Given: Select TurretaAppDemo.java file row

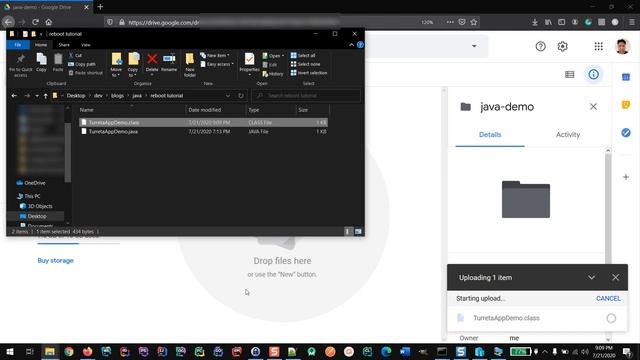Looking at the screenshot, I should (x=203, y=131).
